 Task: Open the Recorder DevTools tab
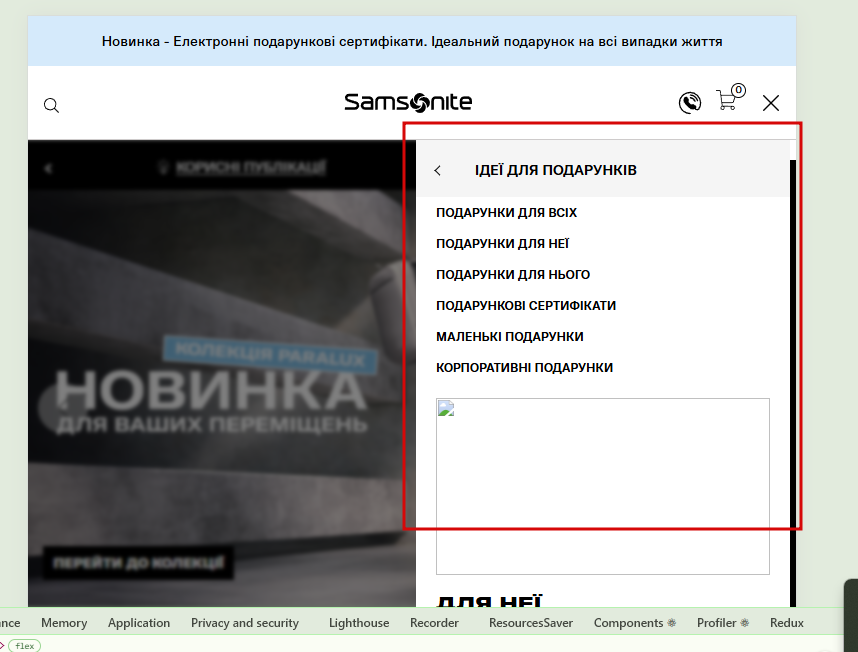point(434,622)
